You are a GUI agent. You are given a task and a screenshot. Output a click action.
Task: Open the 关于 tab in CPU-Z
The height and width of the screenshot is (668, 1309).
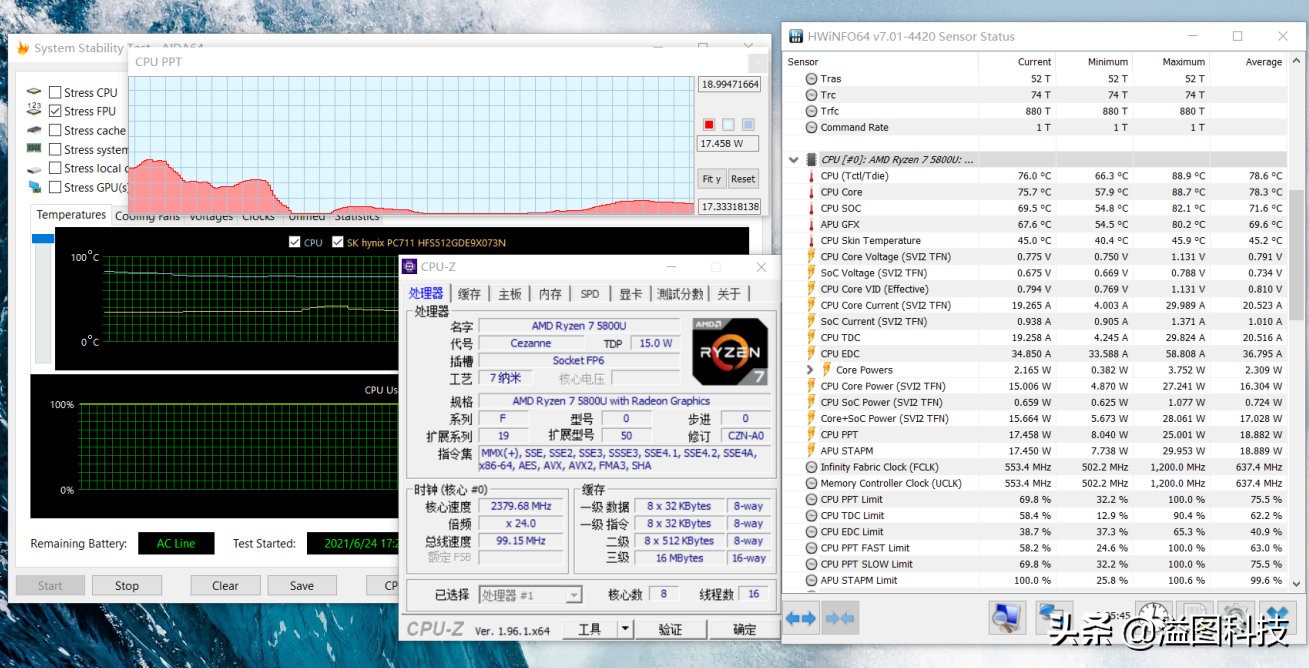click(x=729, y=293)
